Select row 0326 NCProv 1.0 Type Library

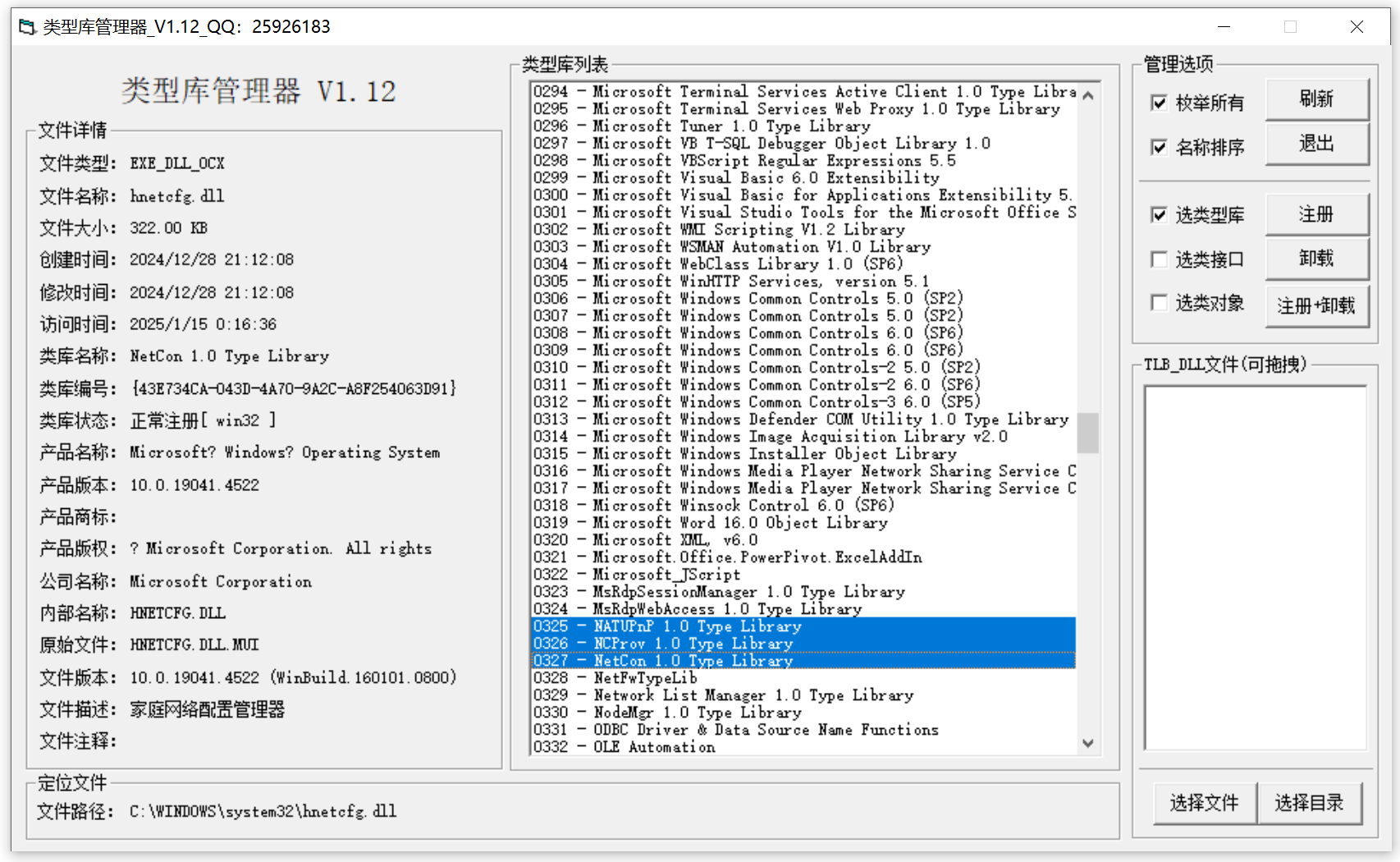coord(803,643)
